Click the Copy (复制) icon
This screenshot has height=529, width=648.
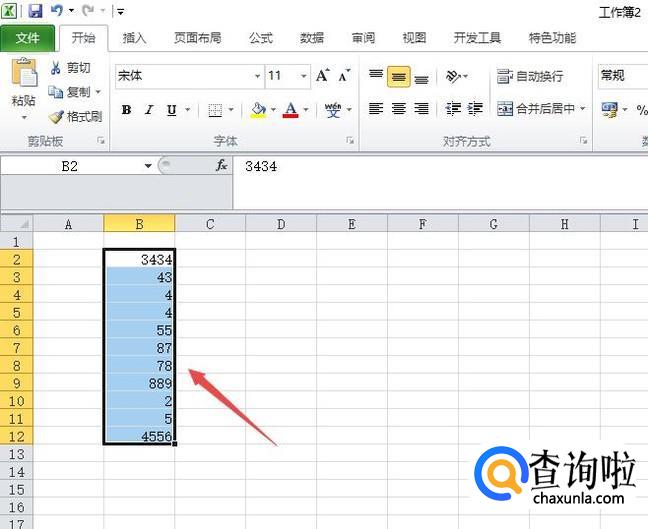56,92
